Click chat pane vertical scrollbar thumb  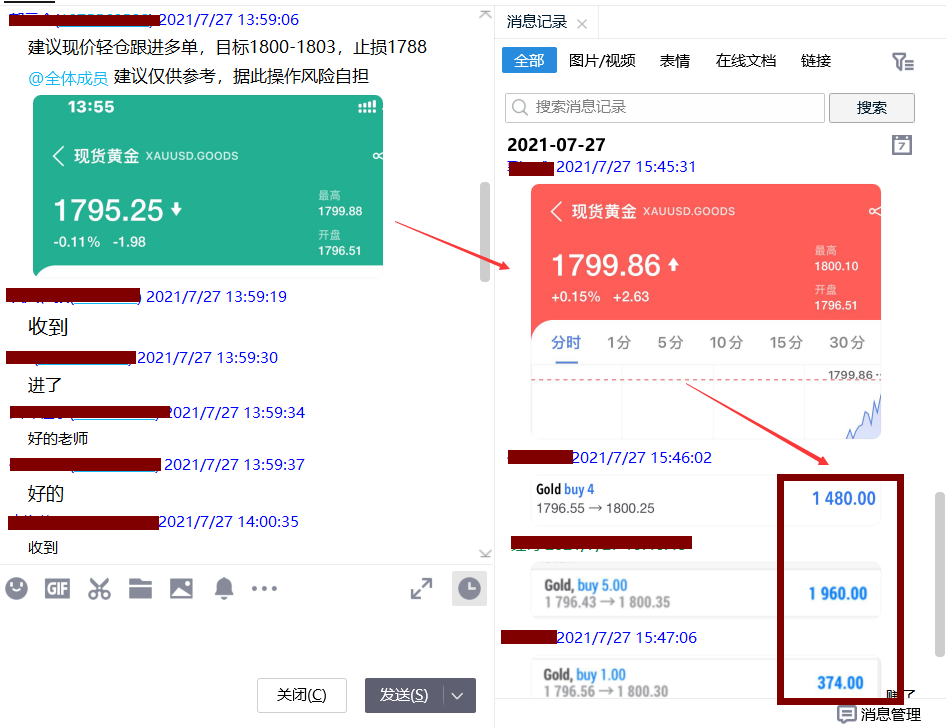point(484,232)
